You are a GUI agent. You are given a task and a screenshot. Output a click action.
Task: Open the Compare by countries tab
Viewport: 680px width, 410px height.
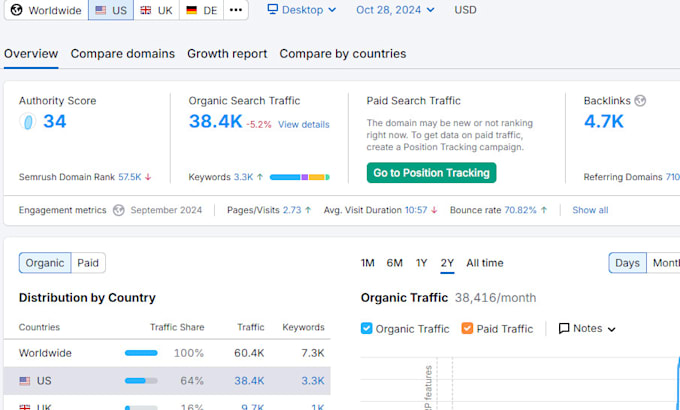pos(343,54)
